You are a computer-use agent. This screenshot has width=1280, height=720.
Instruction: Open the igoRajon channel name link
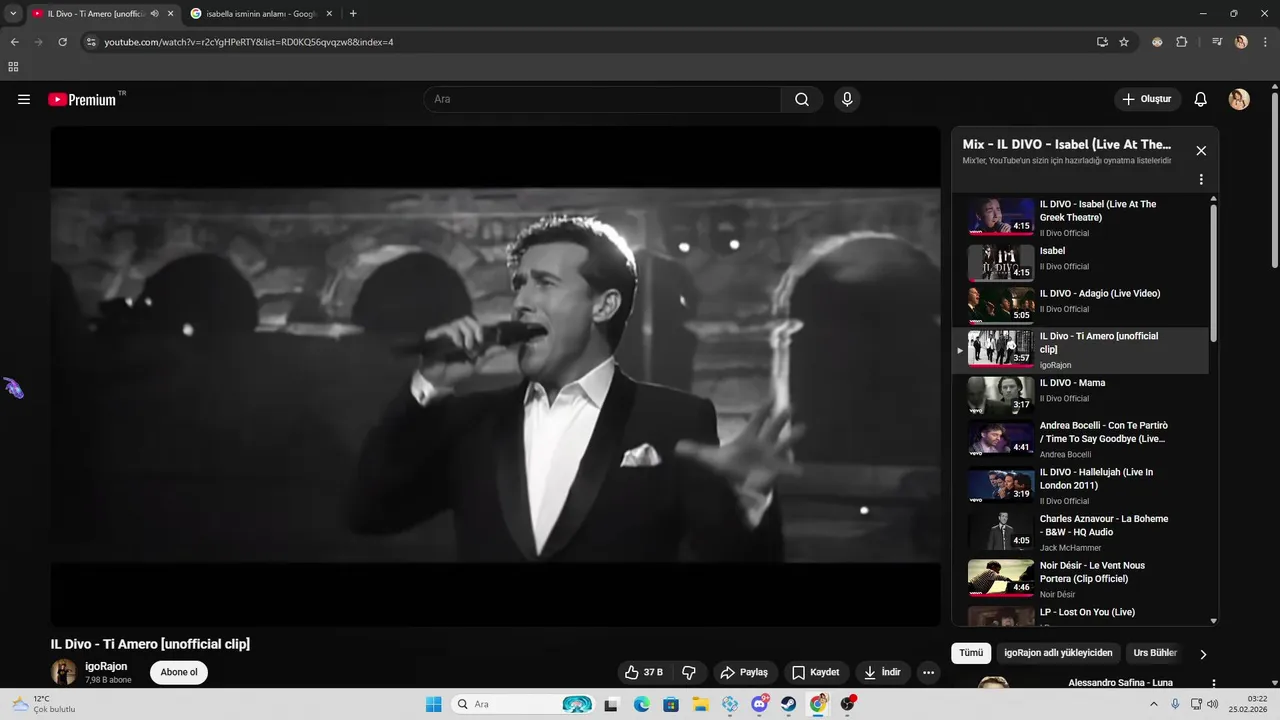(106, 666)
